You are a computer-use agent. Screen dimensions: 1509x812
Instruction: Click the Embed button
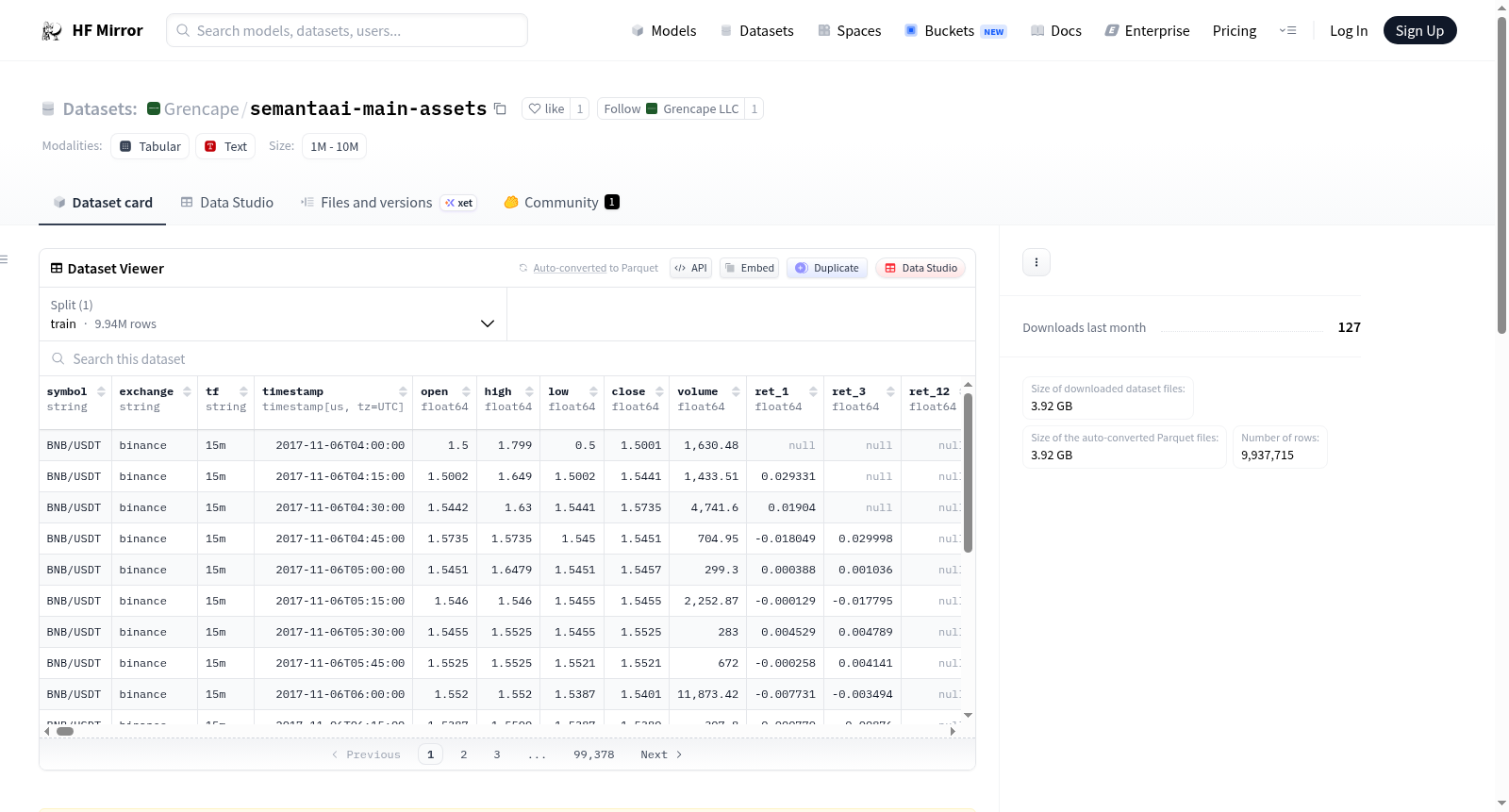click(749, 268)
